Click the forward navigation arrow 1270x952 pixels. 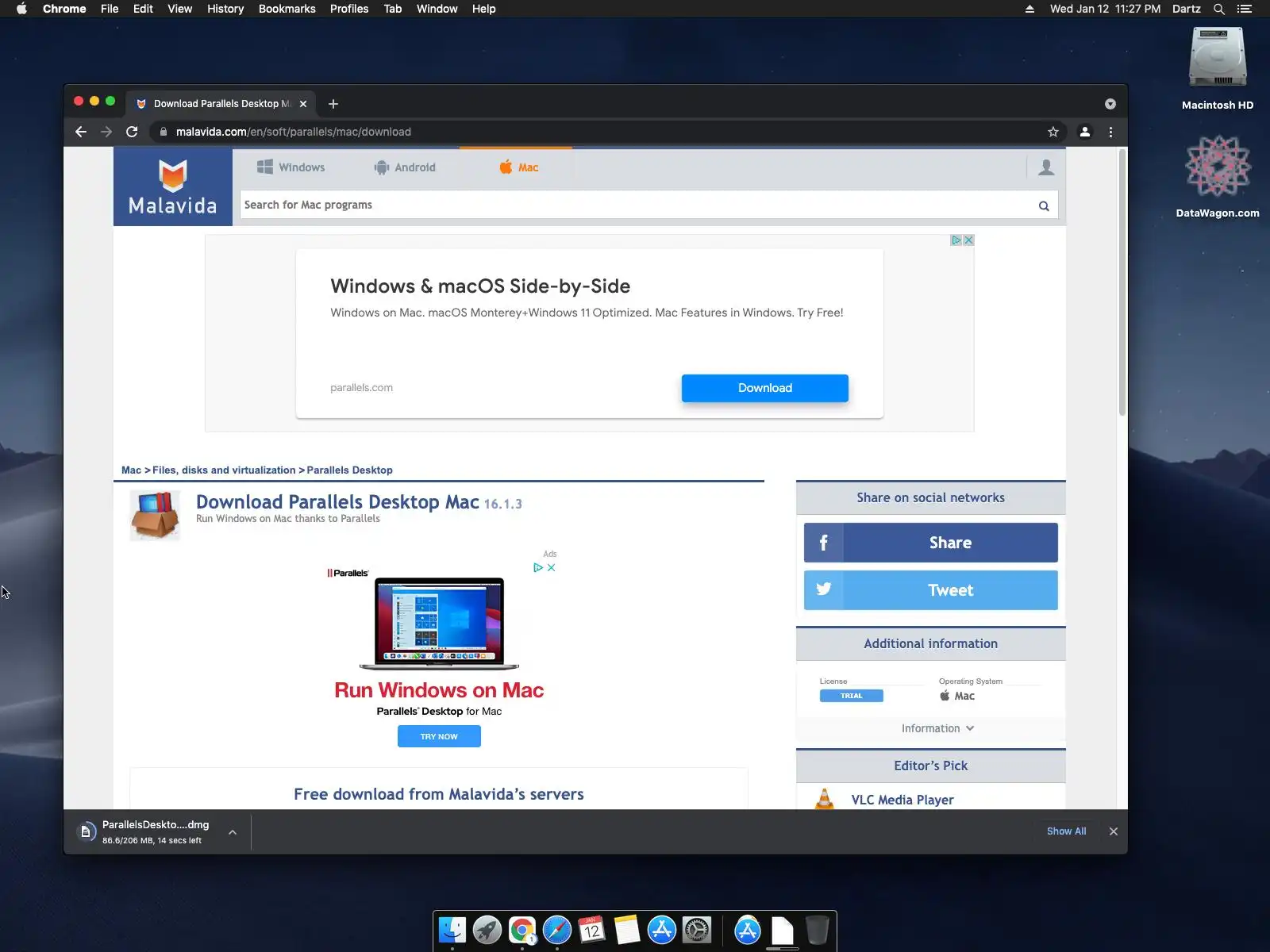tap(106, 132)
